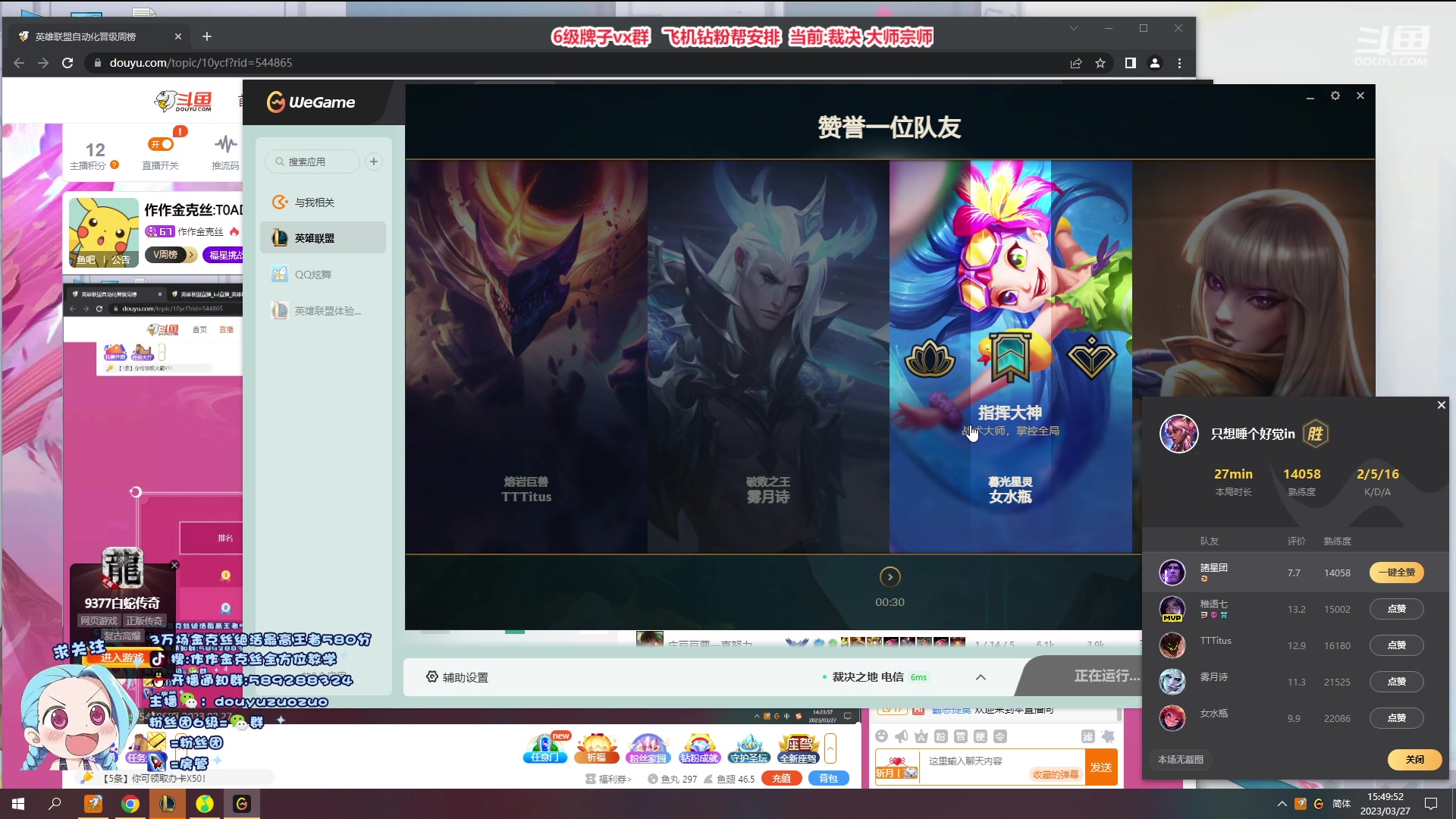Image resolution: width=1456 pixels, height=819 pixels.
Task: Open 钻粉成就 activity icon
Action: pos(698,748)
